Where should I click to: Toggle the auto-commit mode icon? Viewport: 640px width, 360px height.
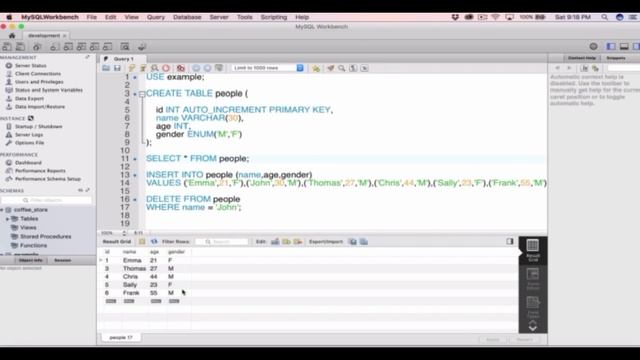click(219, 68)
